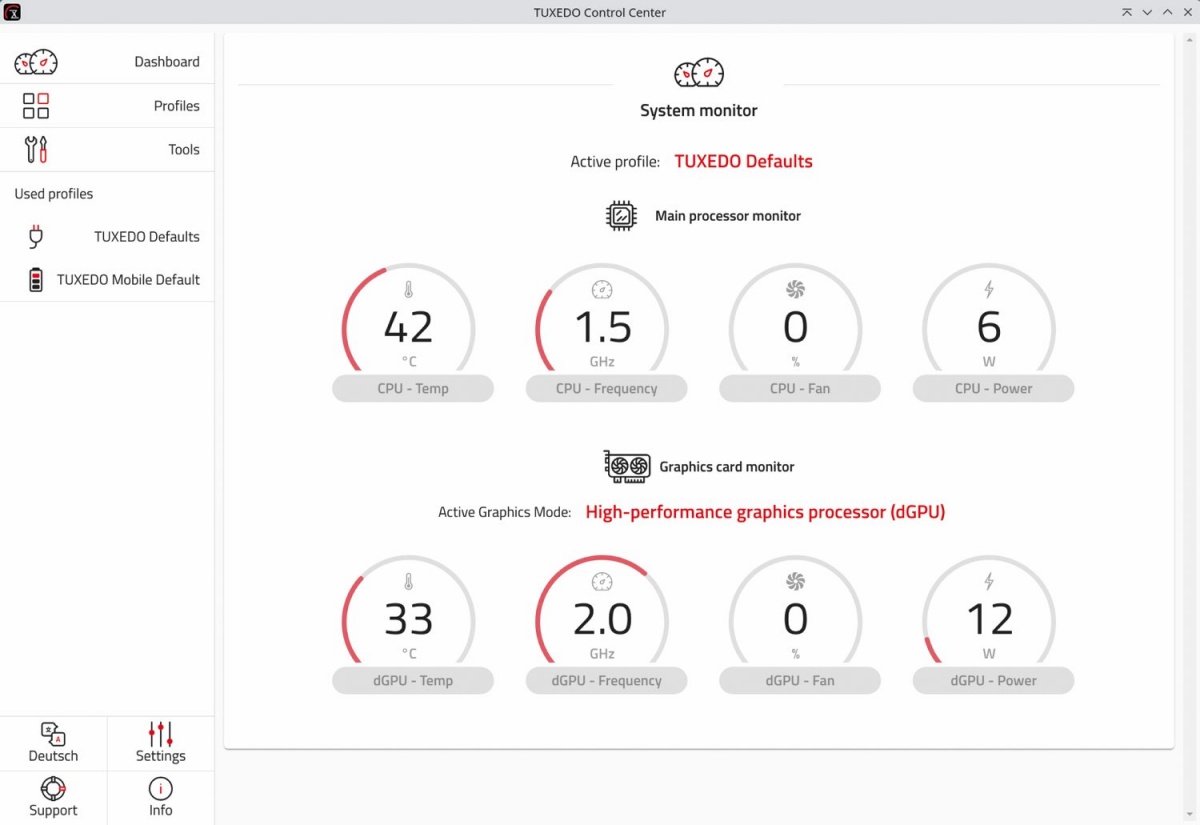Click the 1.5 GHz CPU frequency value

603,328
